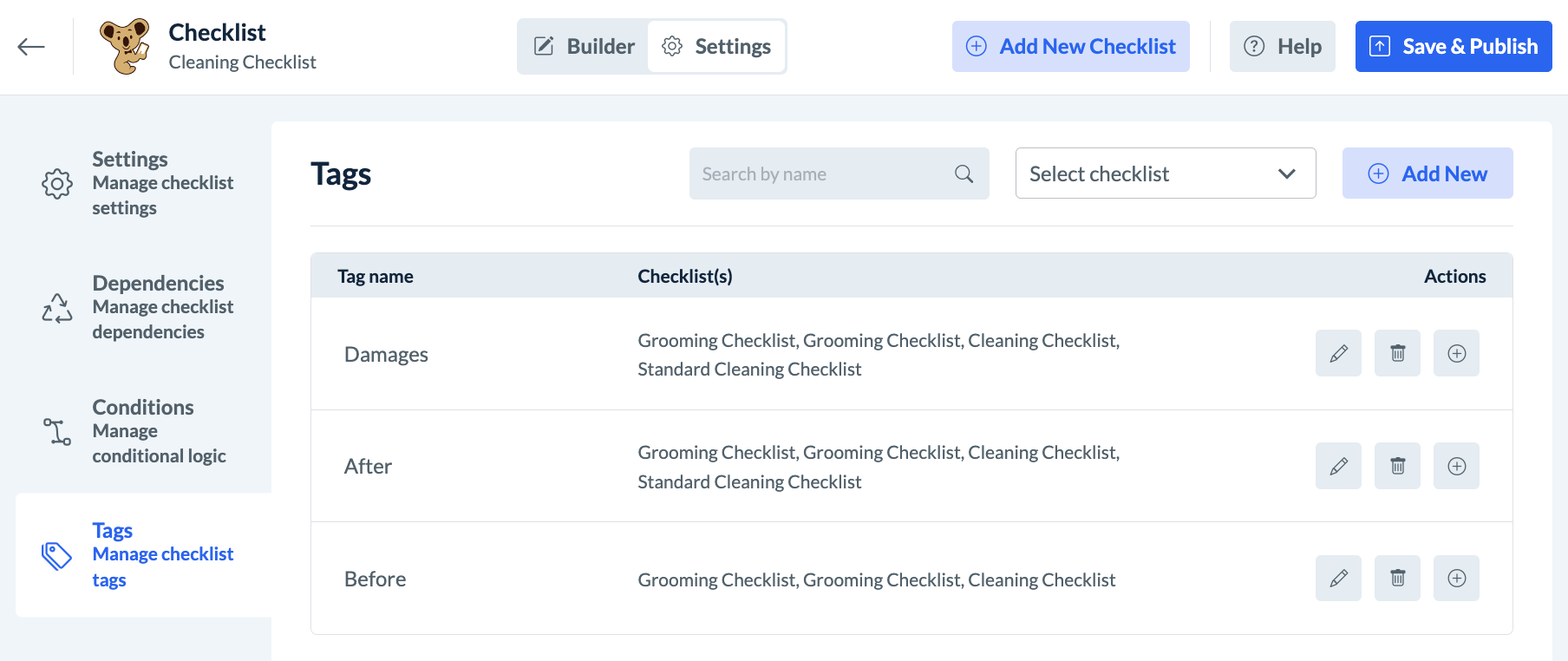Click the plus icon on After row
This screenshot has height=661, width=1568.
point(1456,466)
